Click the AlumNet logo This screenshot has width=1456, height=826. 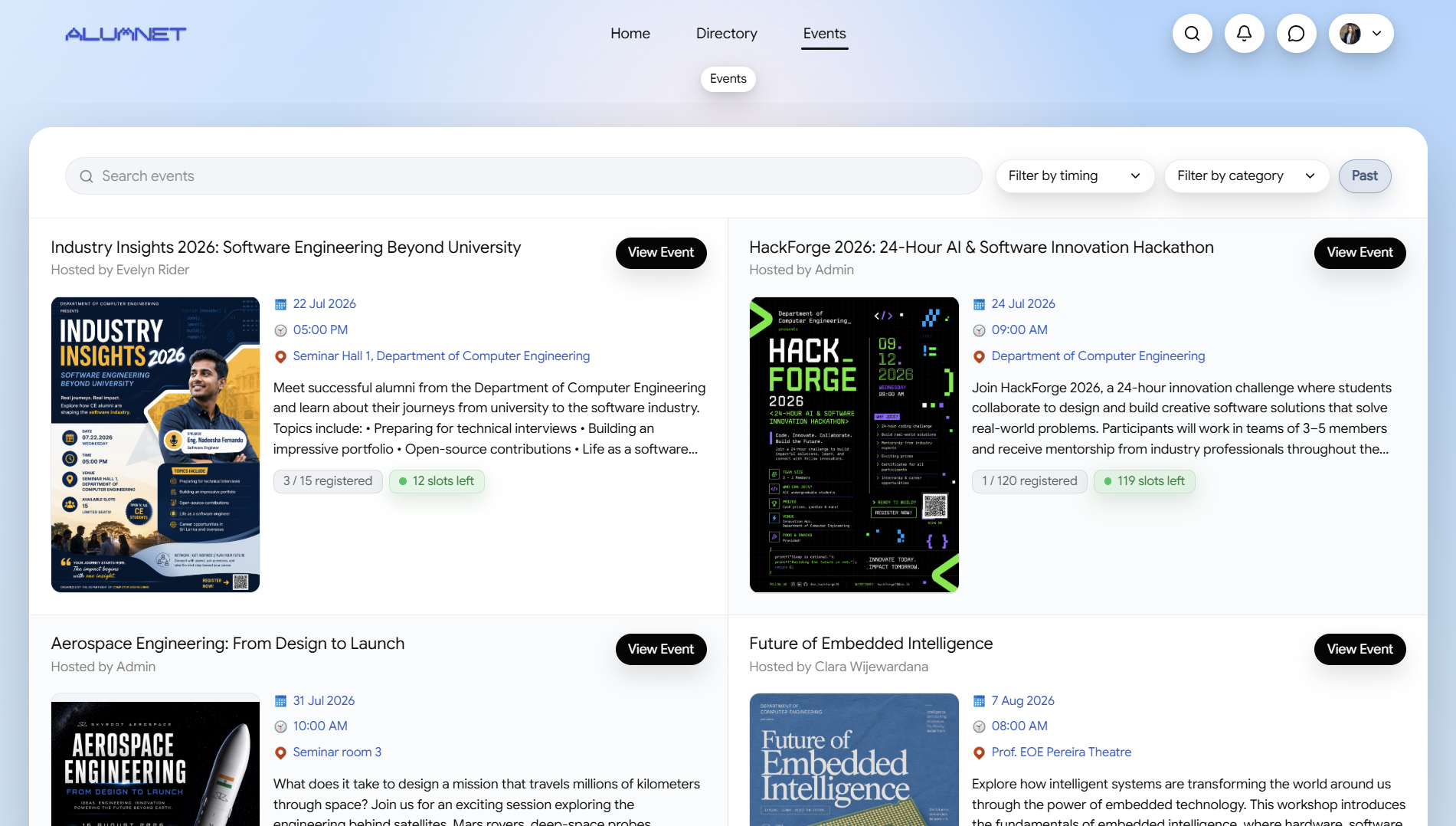(x=126, y=34)
